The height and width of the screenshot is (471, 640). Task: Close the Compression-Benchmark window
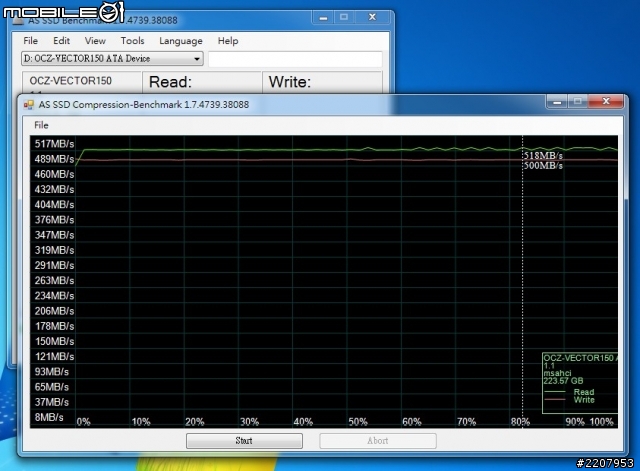(606, 101)
